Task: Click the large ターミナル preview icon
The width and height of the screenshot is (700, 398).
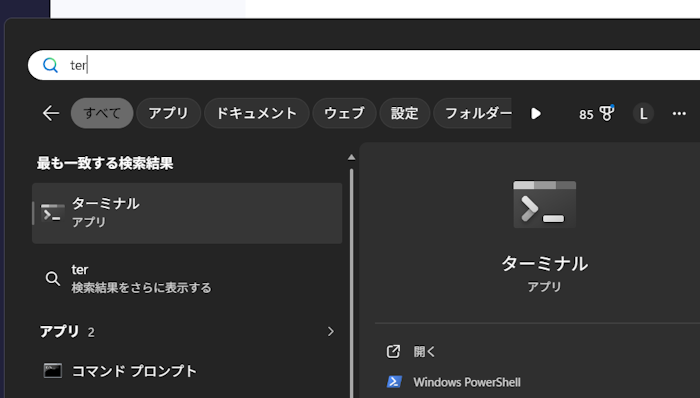Action: pyautogui.click(x=544, y=204)
